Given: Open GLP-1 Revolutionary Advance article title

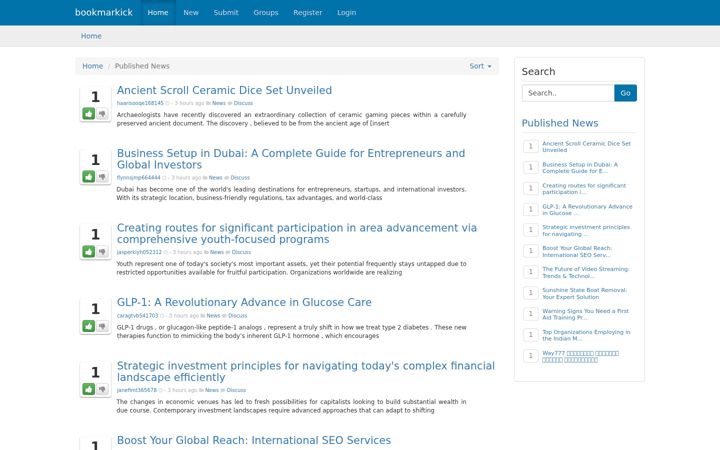Looking at the screenshot, I should pyautogui.click(x=244, y=302).
